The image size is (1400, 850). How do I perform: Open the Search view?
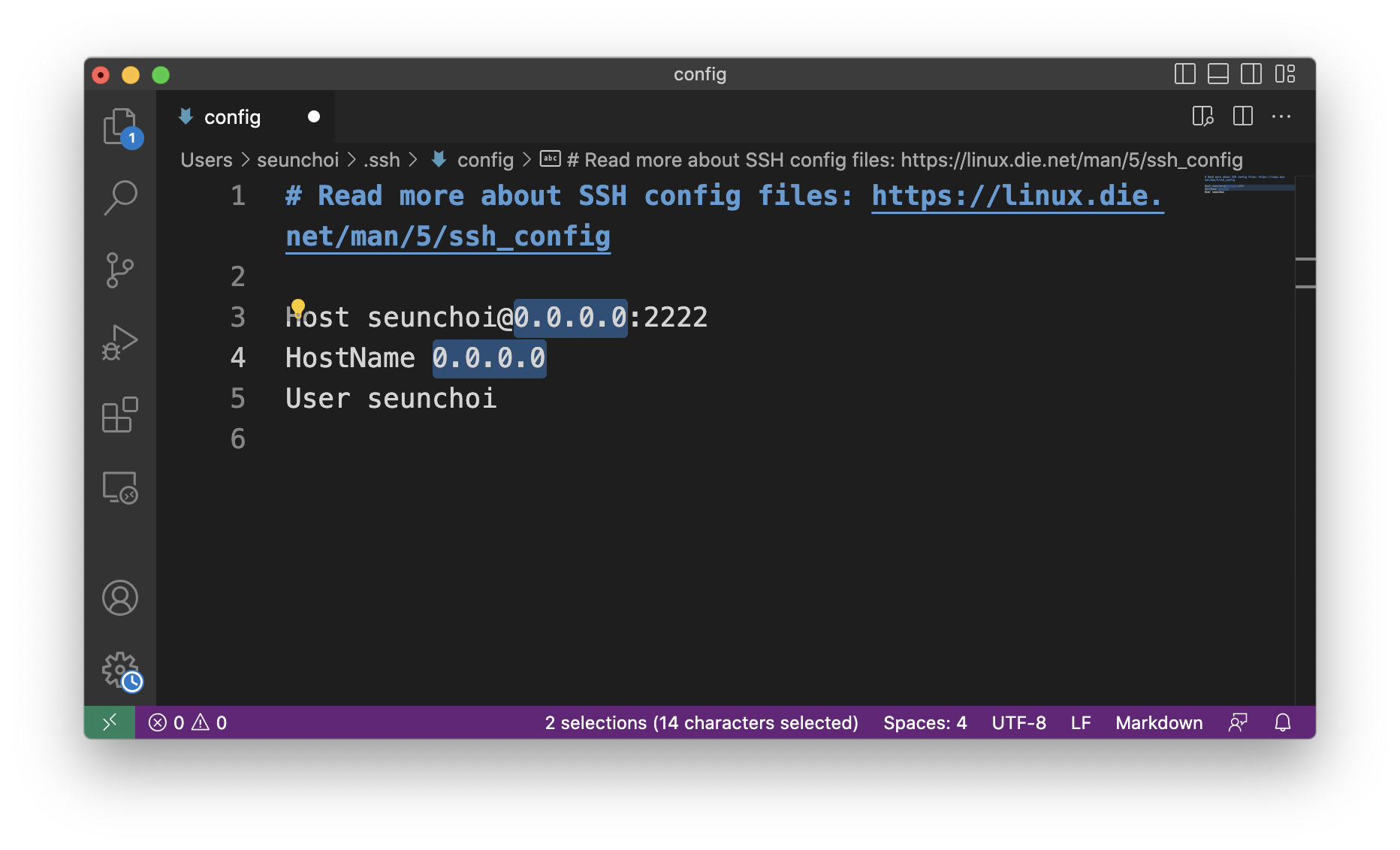tap(120, 197)
